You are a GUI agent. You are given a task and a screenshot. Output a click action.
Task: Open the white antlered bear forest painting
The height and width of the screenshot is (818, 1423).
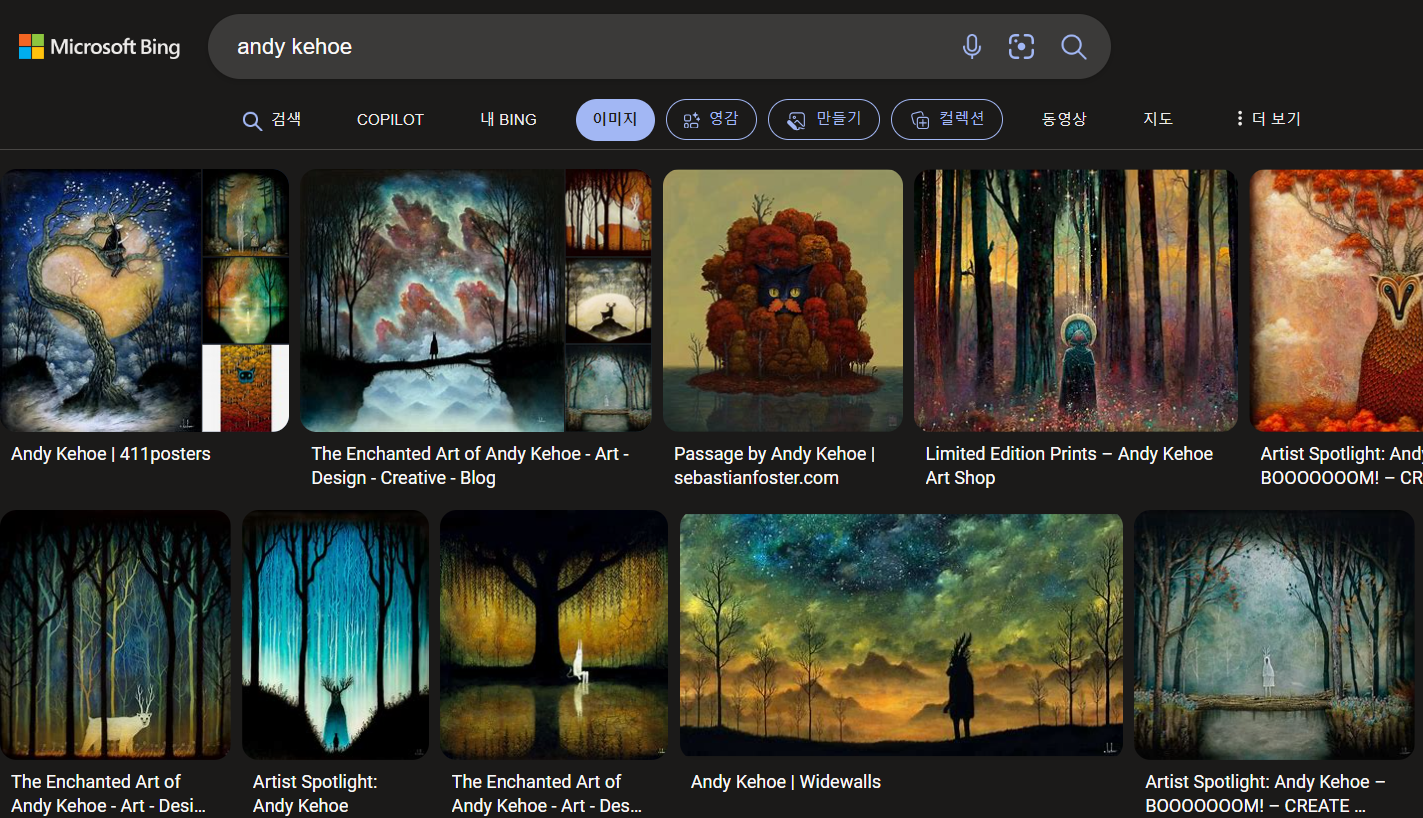[x=115, y=635]
